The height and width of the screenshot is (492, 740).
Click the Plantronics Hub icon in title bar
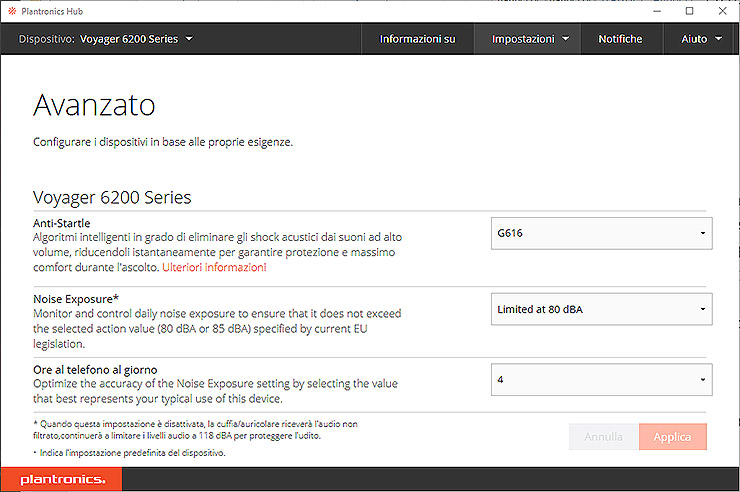click(11, 10)
